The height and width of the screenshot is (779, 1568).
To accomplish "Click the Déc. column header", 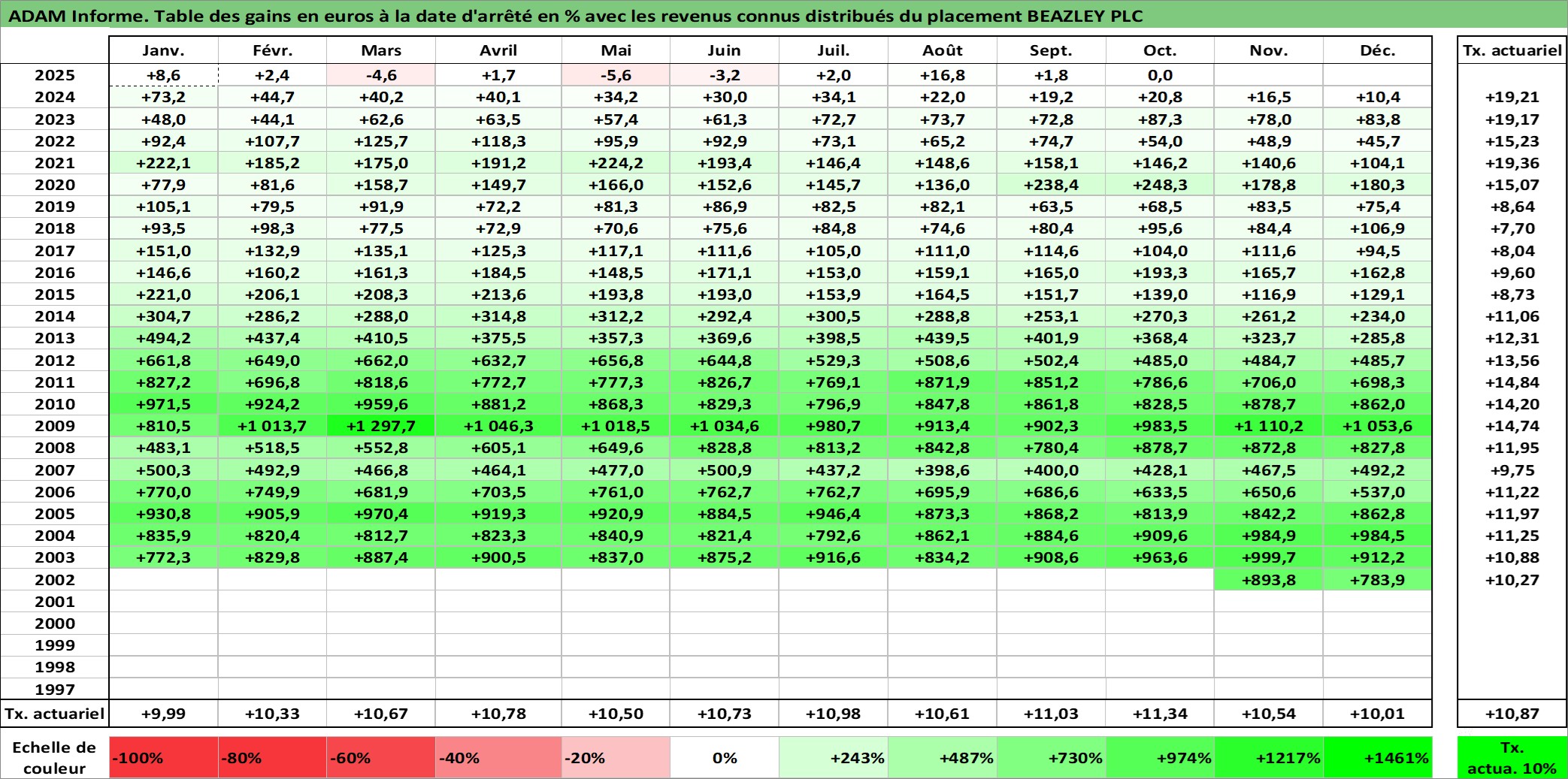I will [1378, 50].
